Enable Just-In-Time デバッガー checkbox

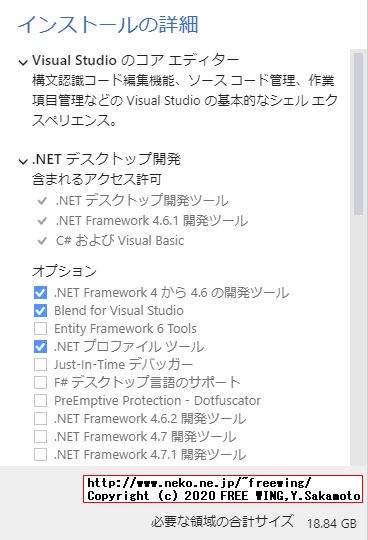[x=40, y=364]
